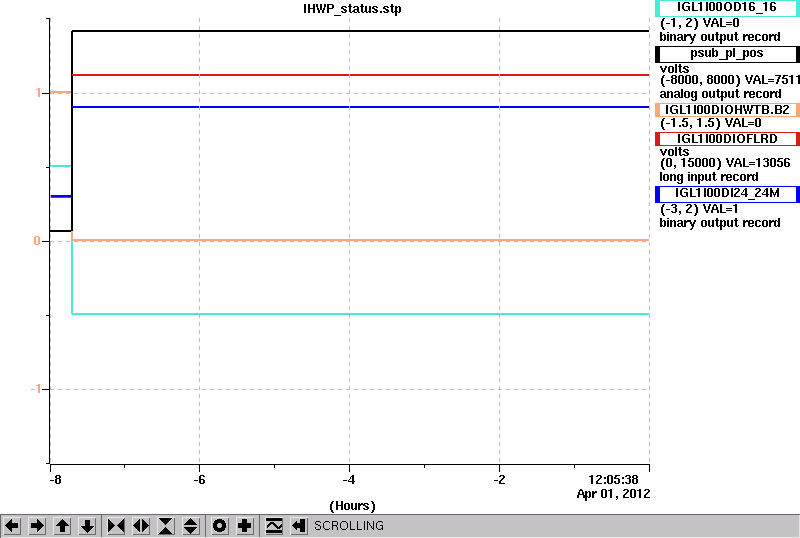Image resolution: width=800 pixels, height=538 pixels.
Task: Click the return-to-scrolling arrow icon
Action: (299, 526)
